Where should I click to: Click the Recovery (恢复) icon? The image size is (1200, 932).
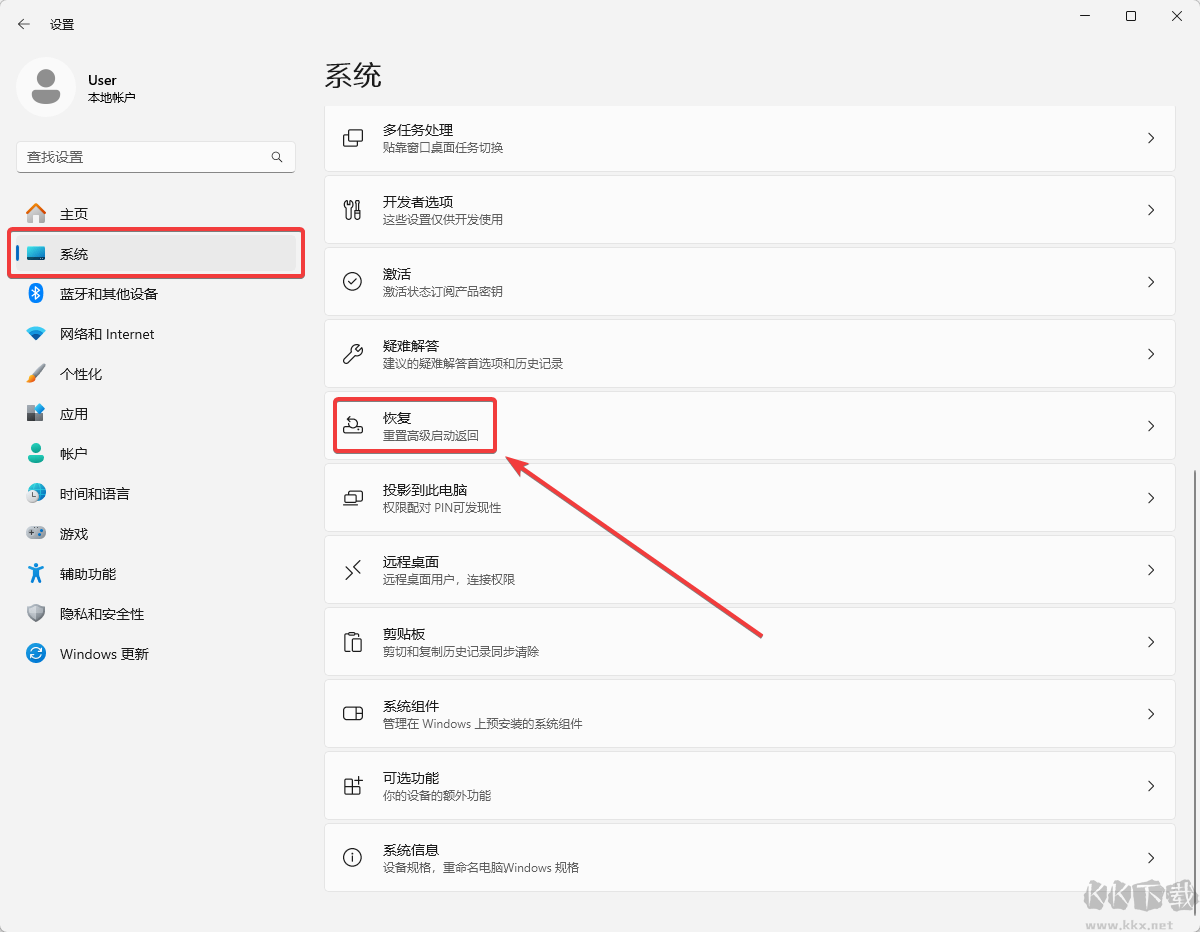[x=353, y=426]
